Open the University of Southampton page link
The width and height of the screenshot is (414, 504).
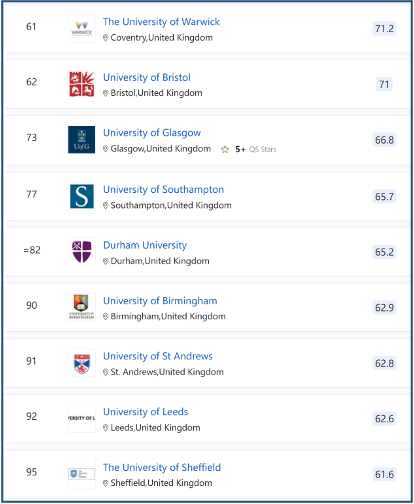click(x=163, y=190)
